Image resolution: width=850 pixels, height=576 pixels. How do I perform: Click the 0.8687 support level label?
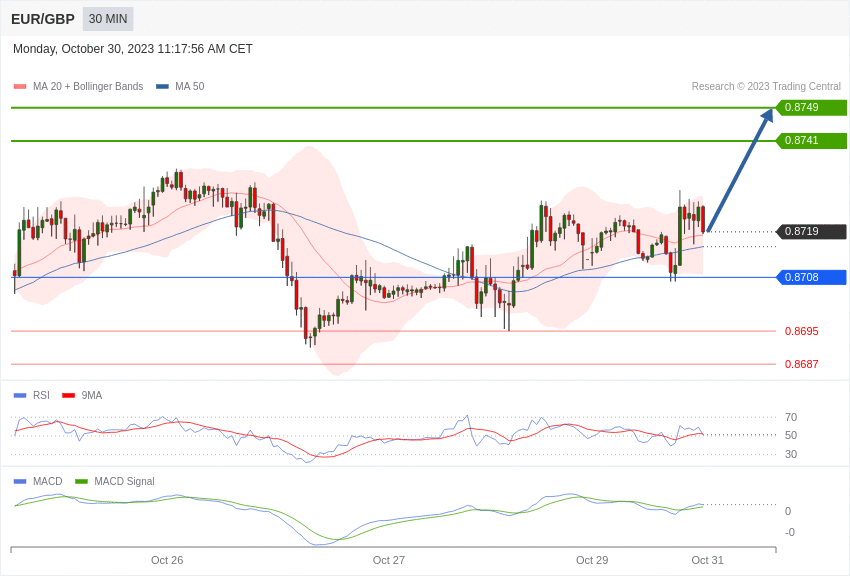802,364
